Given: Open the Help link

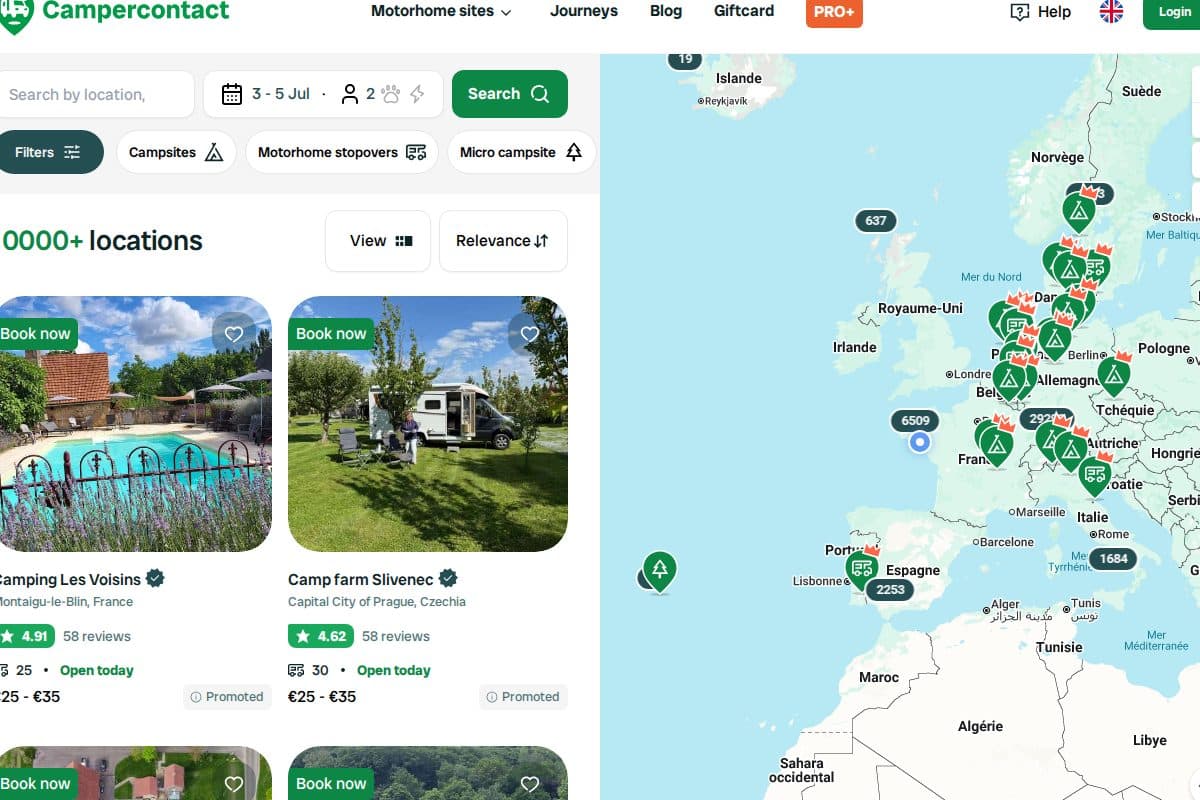Looking at the screenshot, I should (1054, 12).
